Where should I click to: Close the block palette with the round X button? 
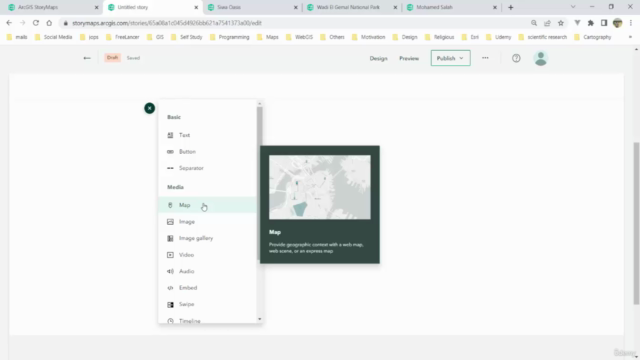coord(149,108)
